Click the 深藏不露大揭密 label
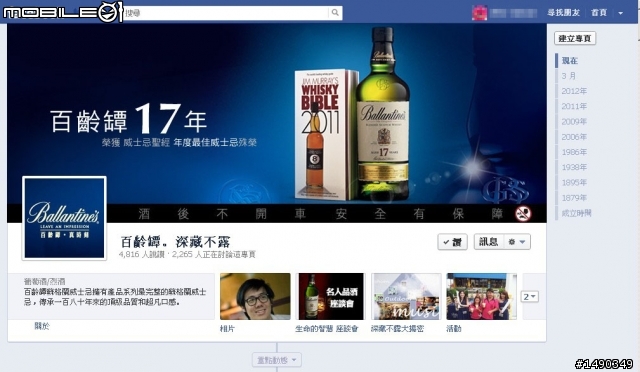This screenshot has width=640, height=372. pos(397,329)
